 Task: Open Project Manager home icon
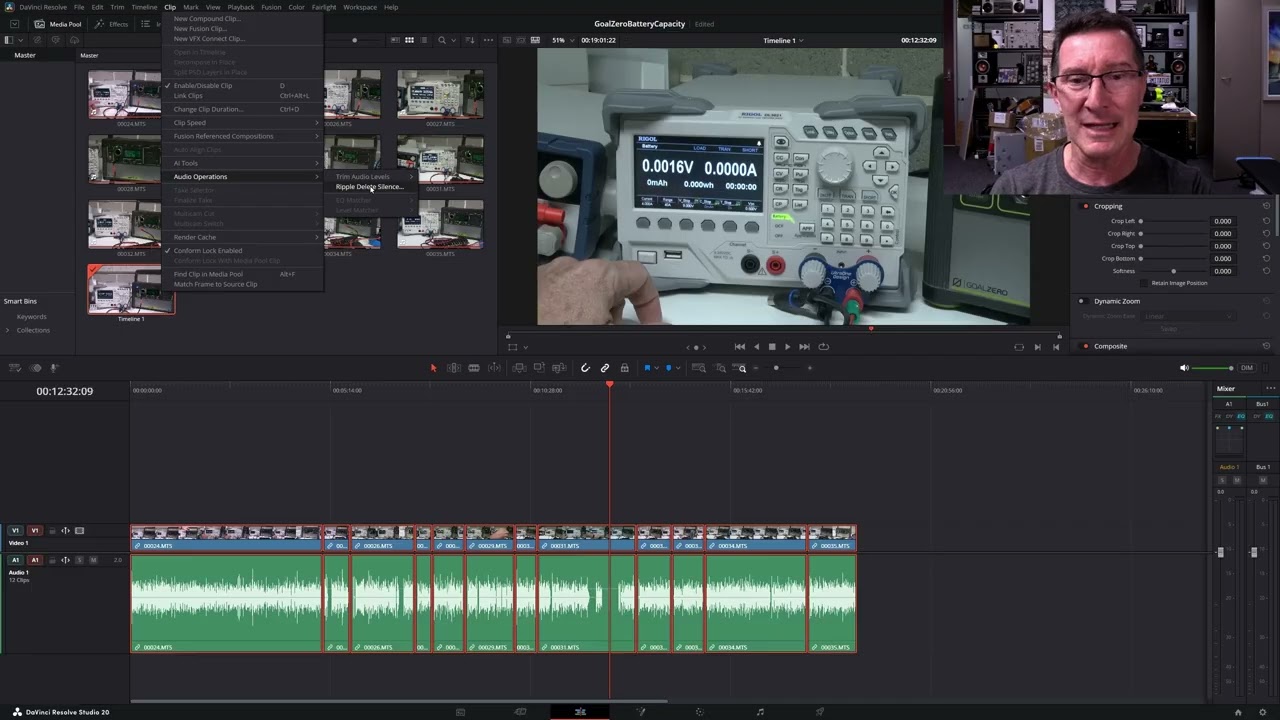[1238, 712]
